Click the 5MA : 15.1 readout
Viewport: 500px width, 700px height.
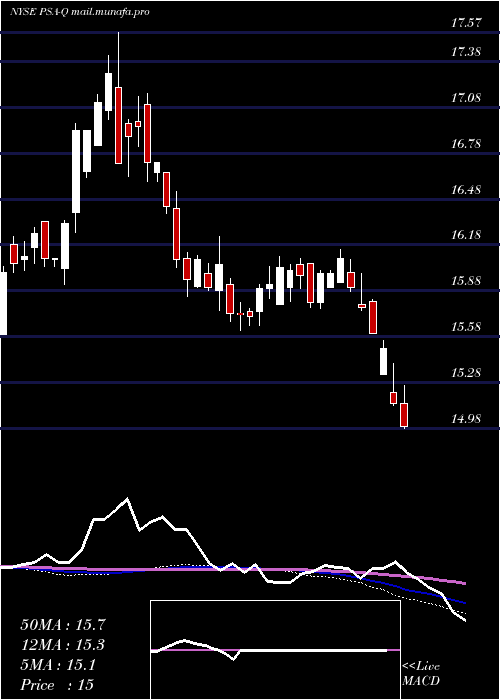(58, 665)
